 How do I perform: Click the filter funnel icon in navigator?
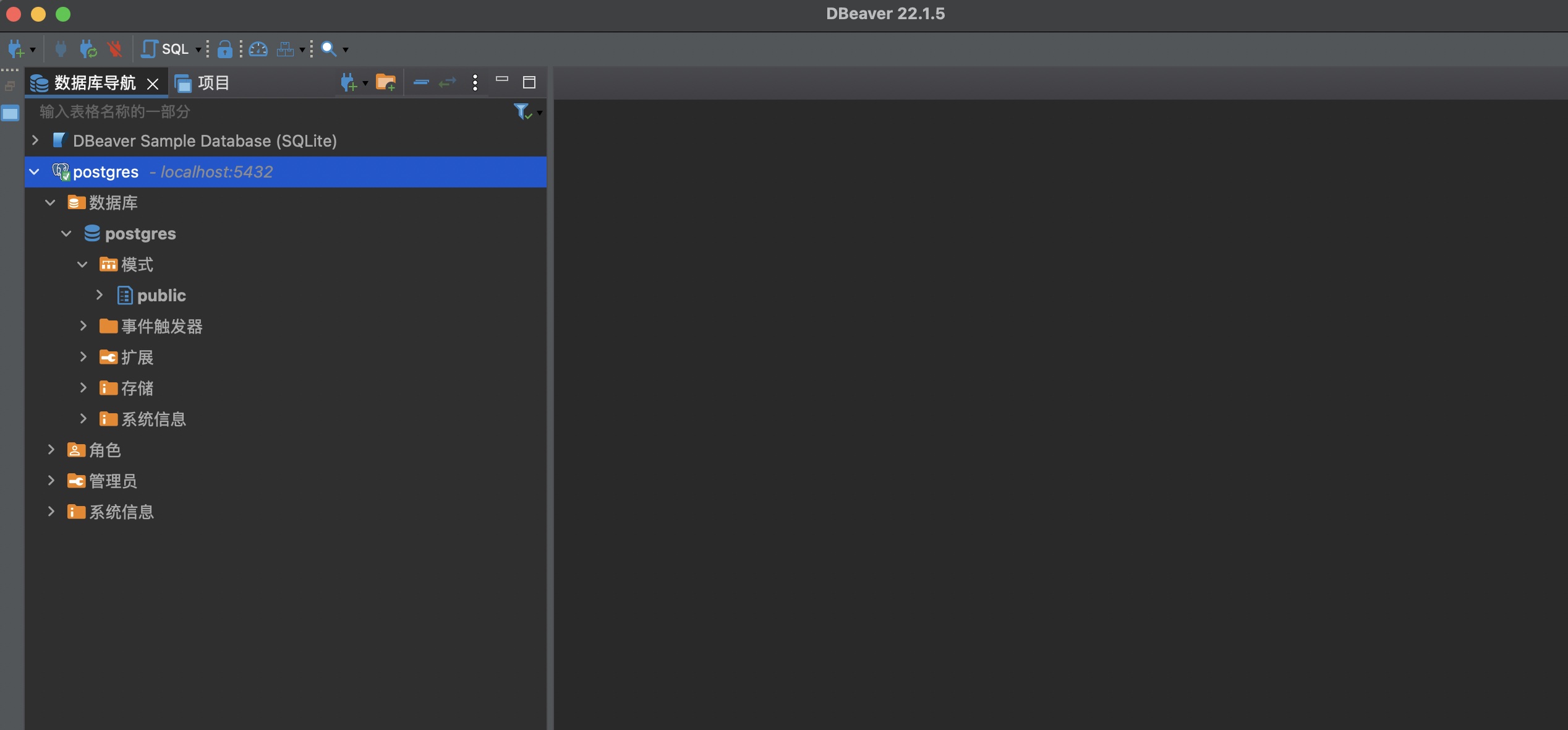point(522,111)
